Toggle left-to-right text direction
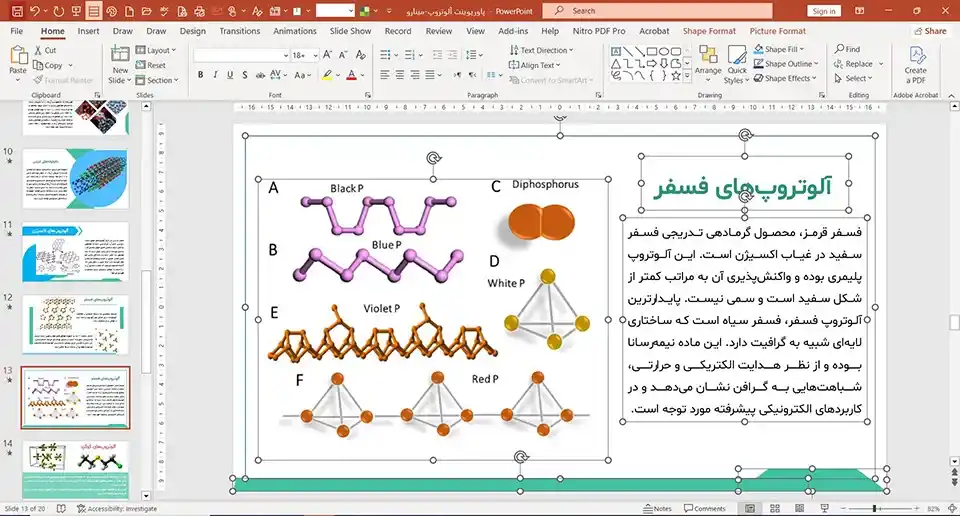The height and width of the screenshot is (516, 960). point(457,75)
